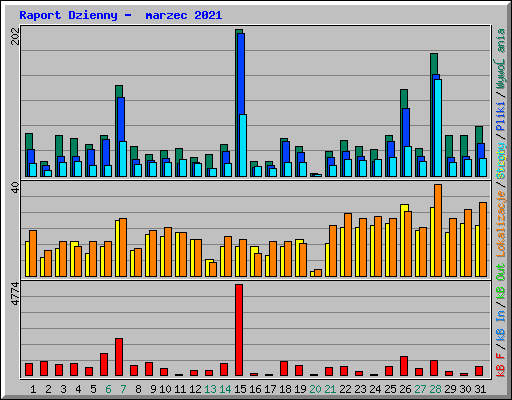
Task: Click the day label 2
Action: point(48,389)
